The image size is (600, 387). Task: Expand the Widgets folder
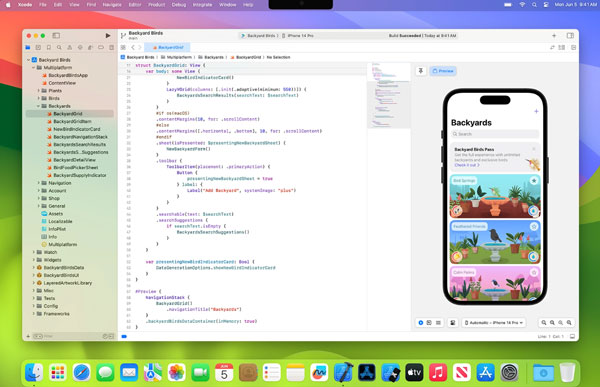point(34,260)
